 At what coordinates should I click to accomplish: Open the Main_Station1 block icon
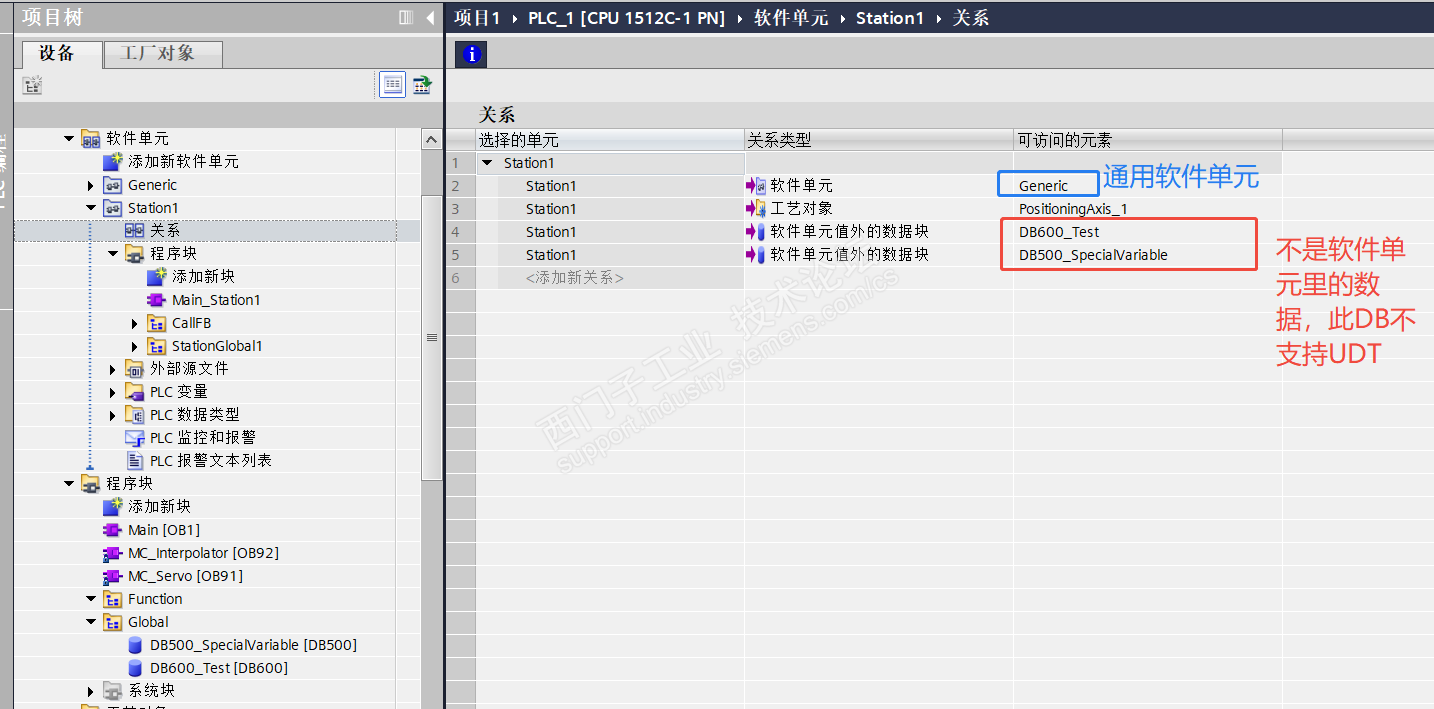(x=156, y=300)
